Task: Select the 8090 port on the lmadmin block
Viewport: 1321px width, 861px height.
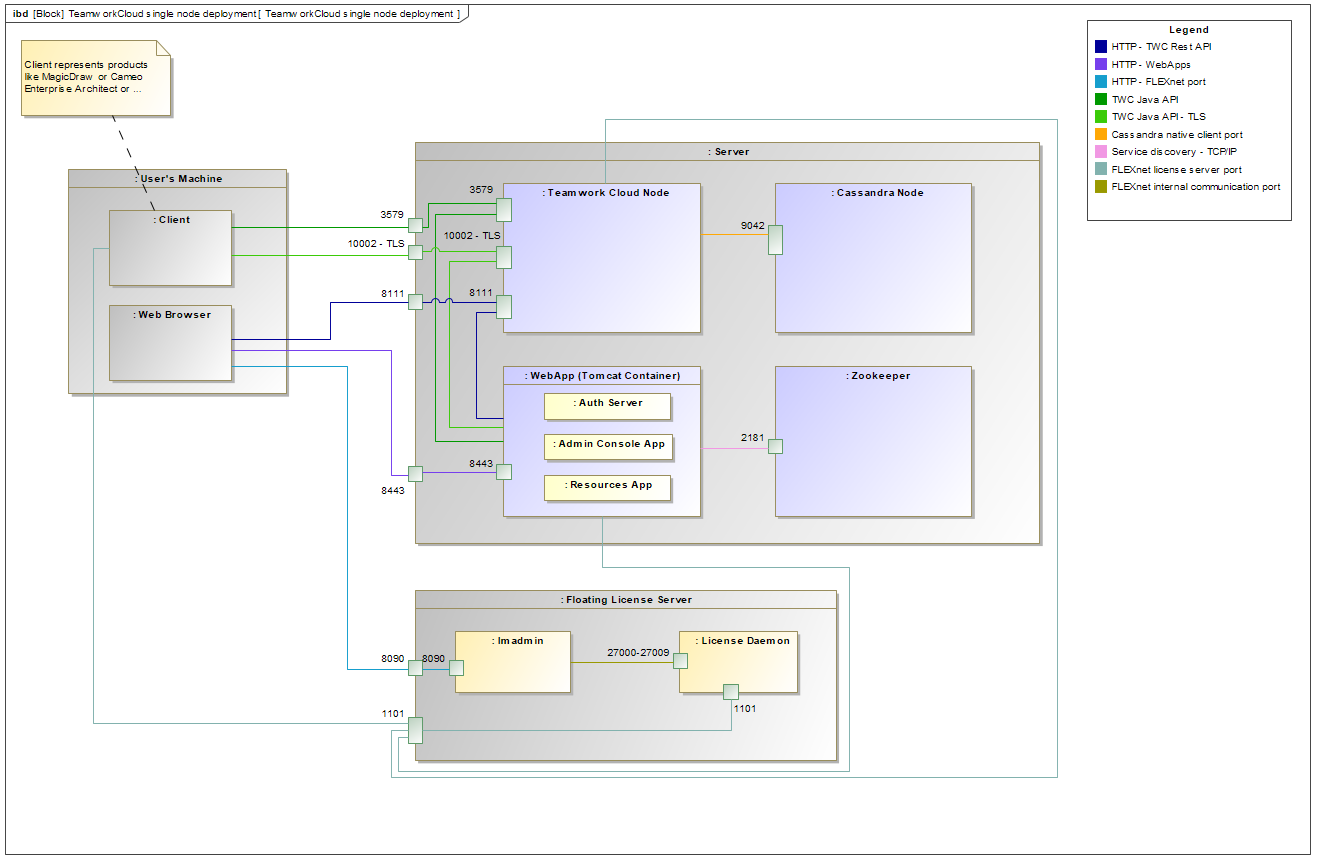Action: point(456,668)
